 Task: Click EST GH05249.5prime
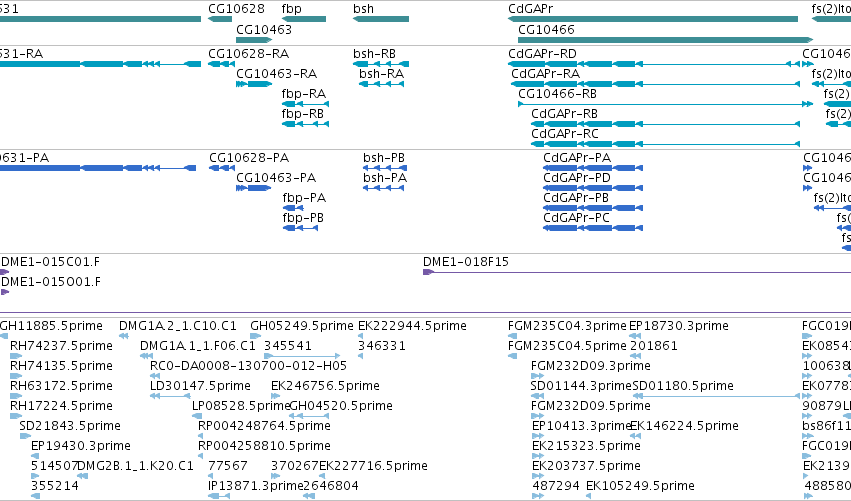[x=302, y=326]
